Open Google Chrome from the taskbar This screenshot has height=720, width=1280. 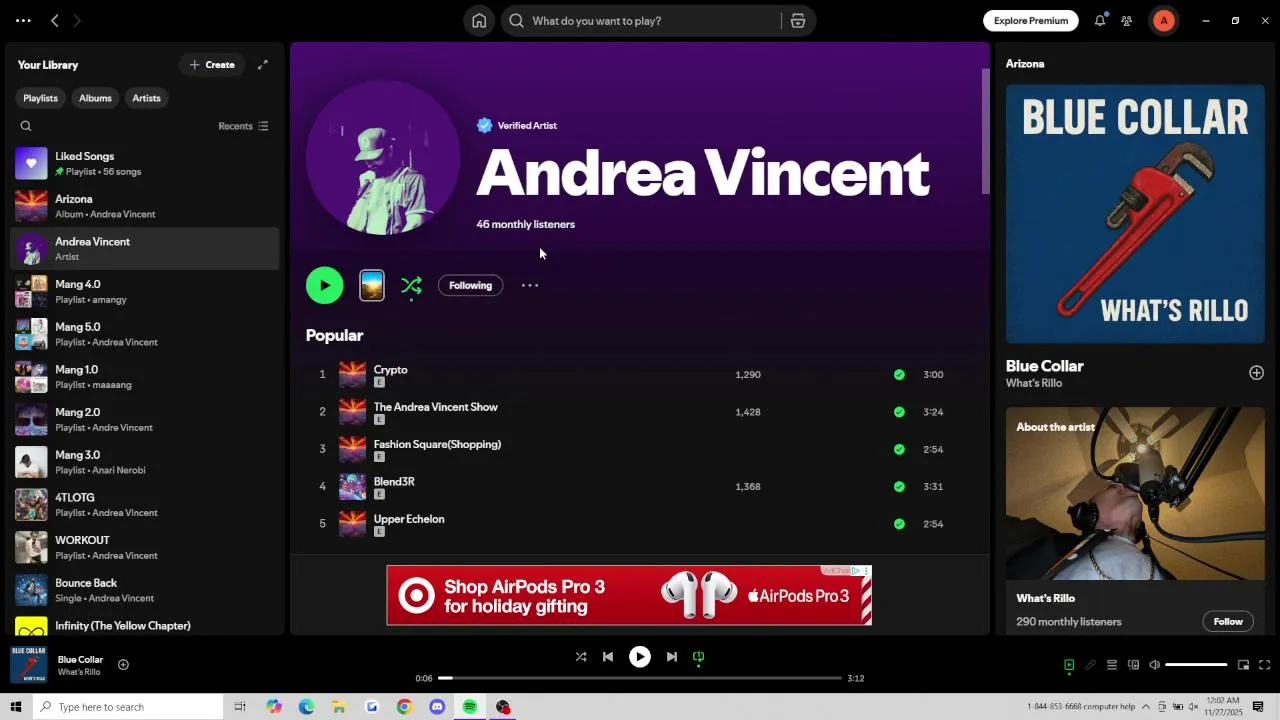[x=404, y=707]
